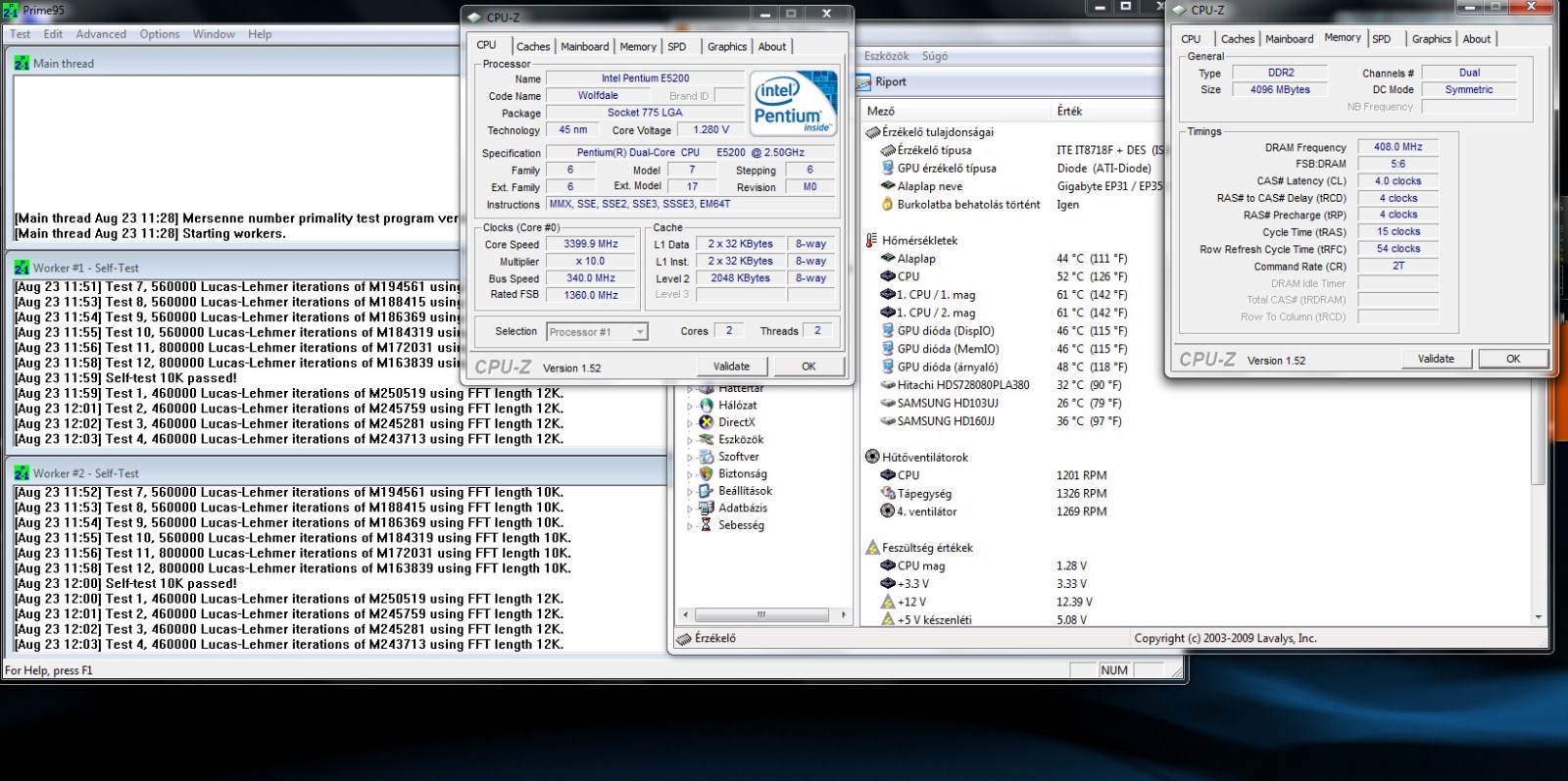Viewport: 1568px width, 781px height.
Task: Expand the Sebesség tree node
Action: pyautogui.click(x=690, y=526)
